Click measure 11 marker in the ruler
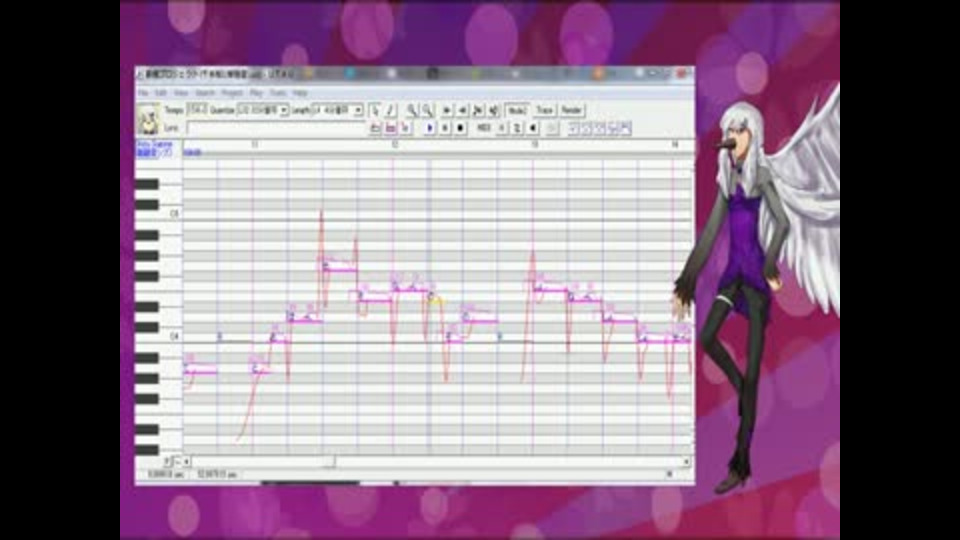This screenshot has height=540, width=960. point(255,144)
